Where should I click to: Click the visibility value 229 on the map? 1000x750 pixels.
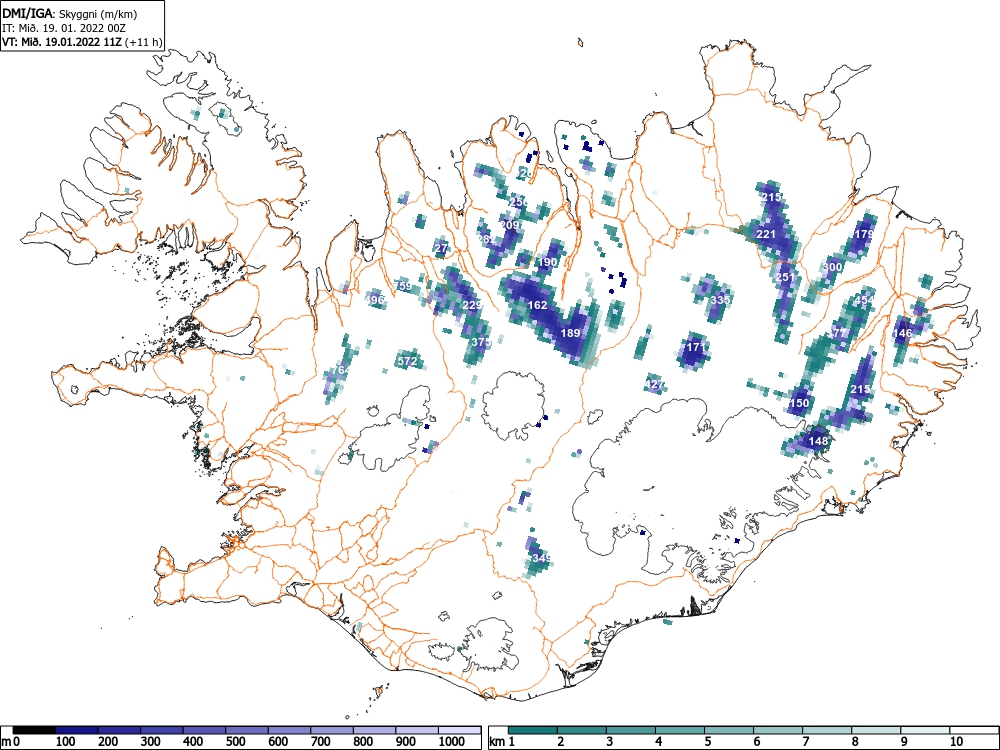[472, 305]
